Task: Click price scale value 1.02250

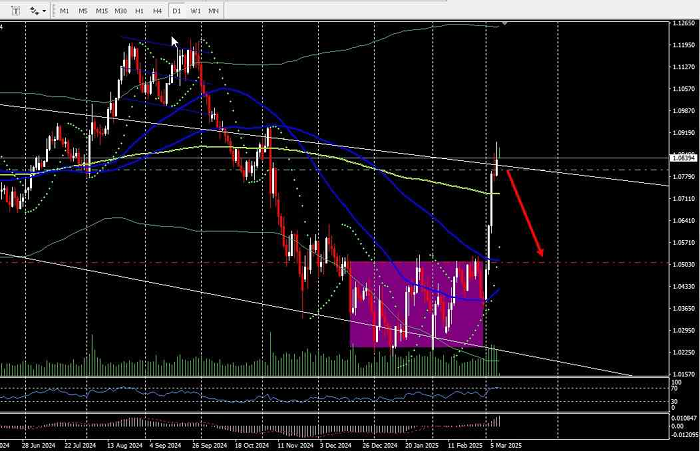Action: pyautogui.click(x=684, y=353)
